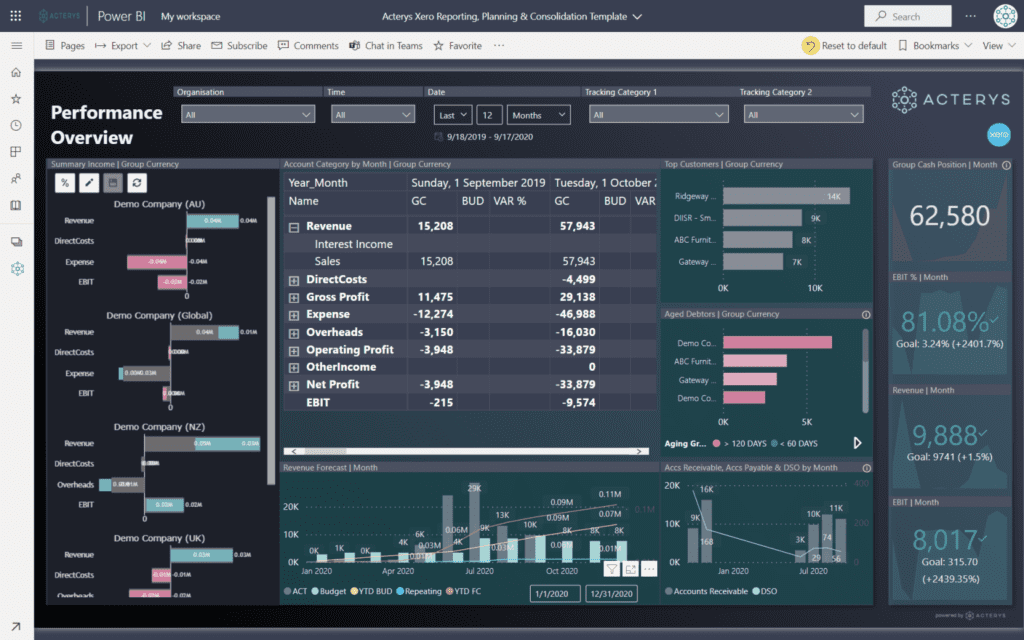Click the filter icon on Revenue Forecast chart
The height and width of the screenshot is (640, 1024).
pyautogui.click(x=612, y=569)
